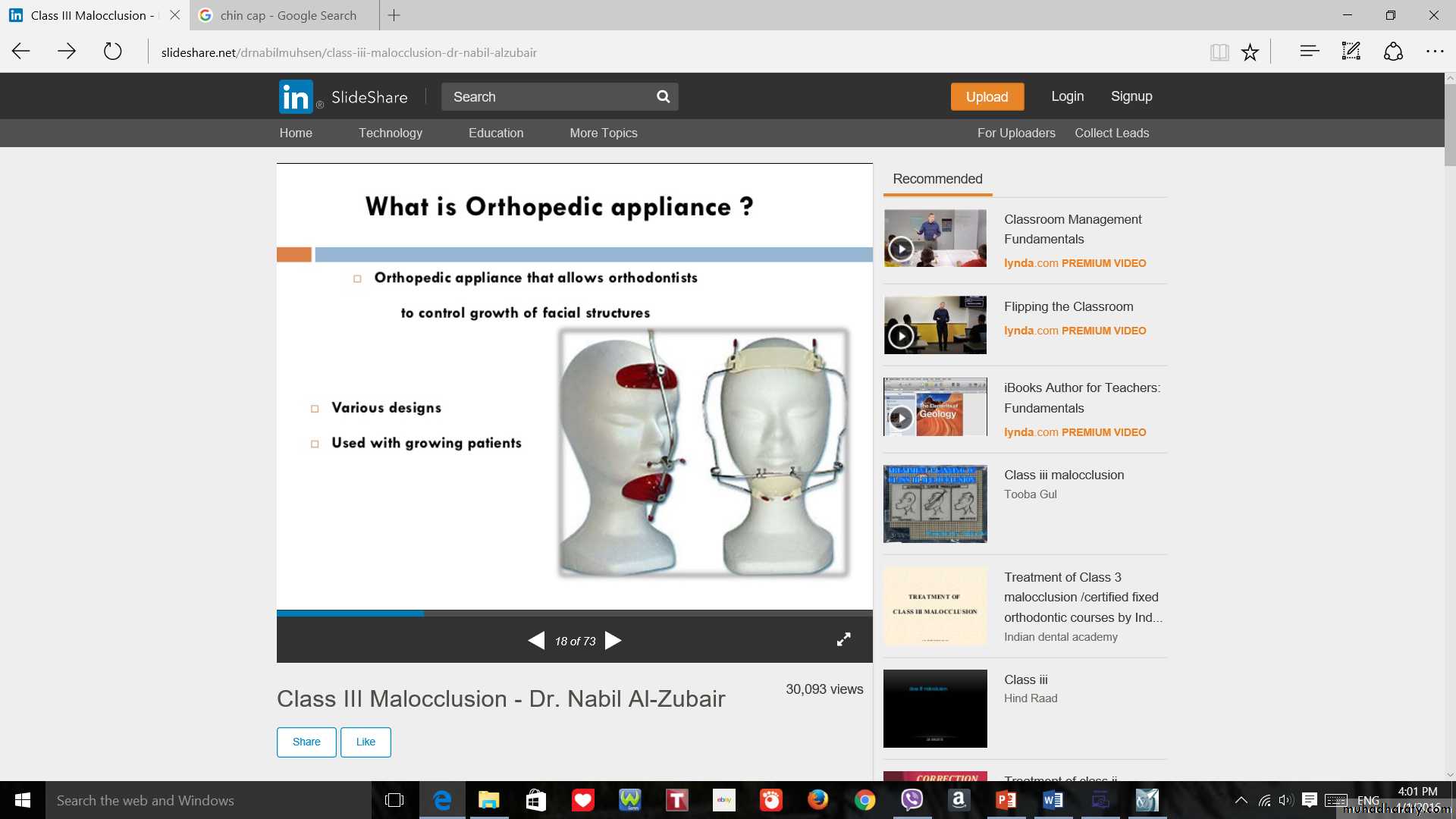This screenshot has width=1456, height=819.
Task: Add page to favorites star
Action: (x=1250, y=52)
